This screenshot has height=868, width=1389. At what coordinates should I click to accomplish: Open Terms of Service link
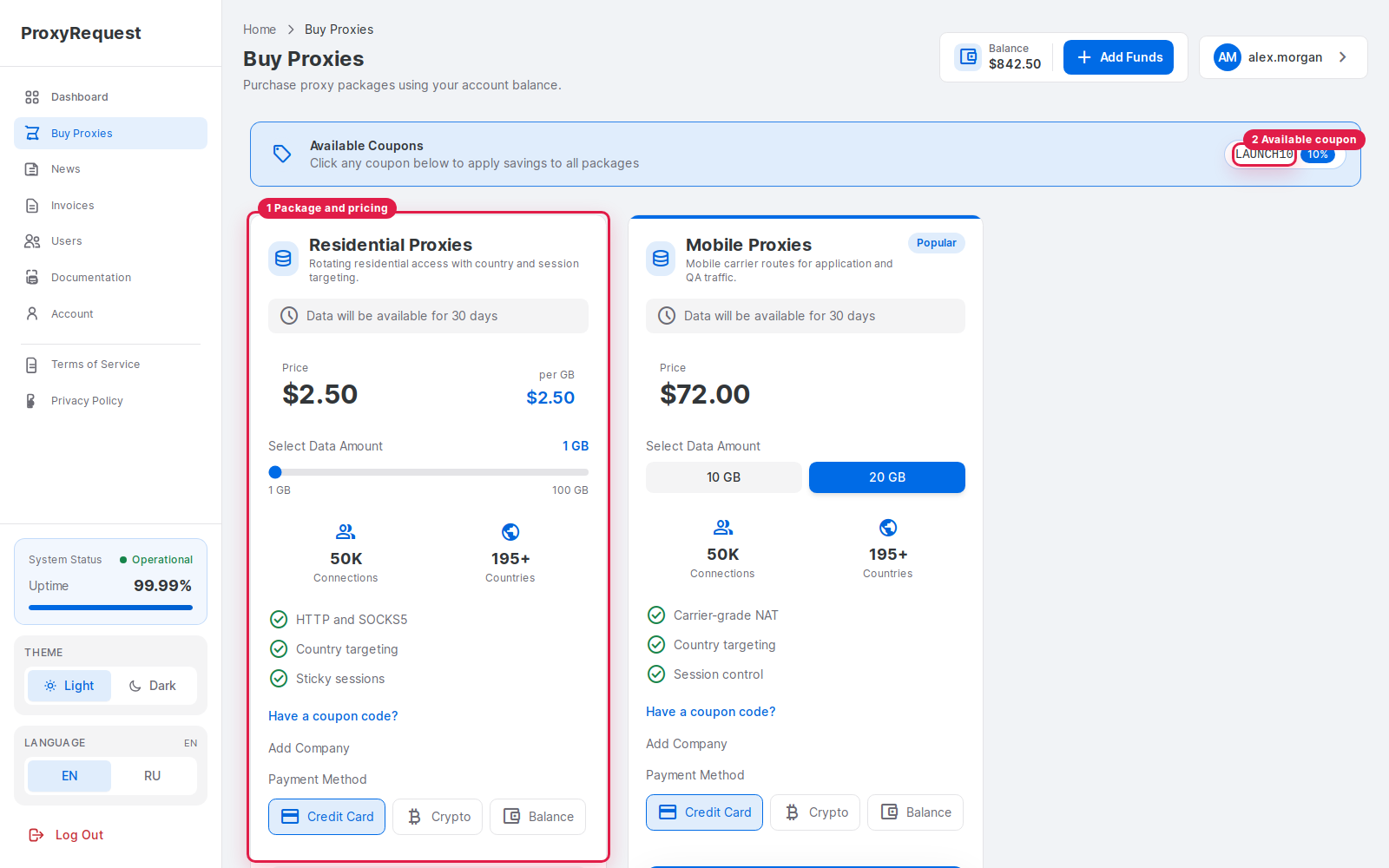tap(110, 365)
